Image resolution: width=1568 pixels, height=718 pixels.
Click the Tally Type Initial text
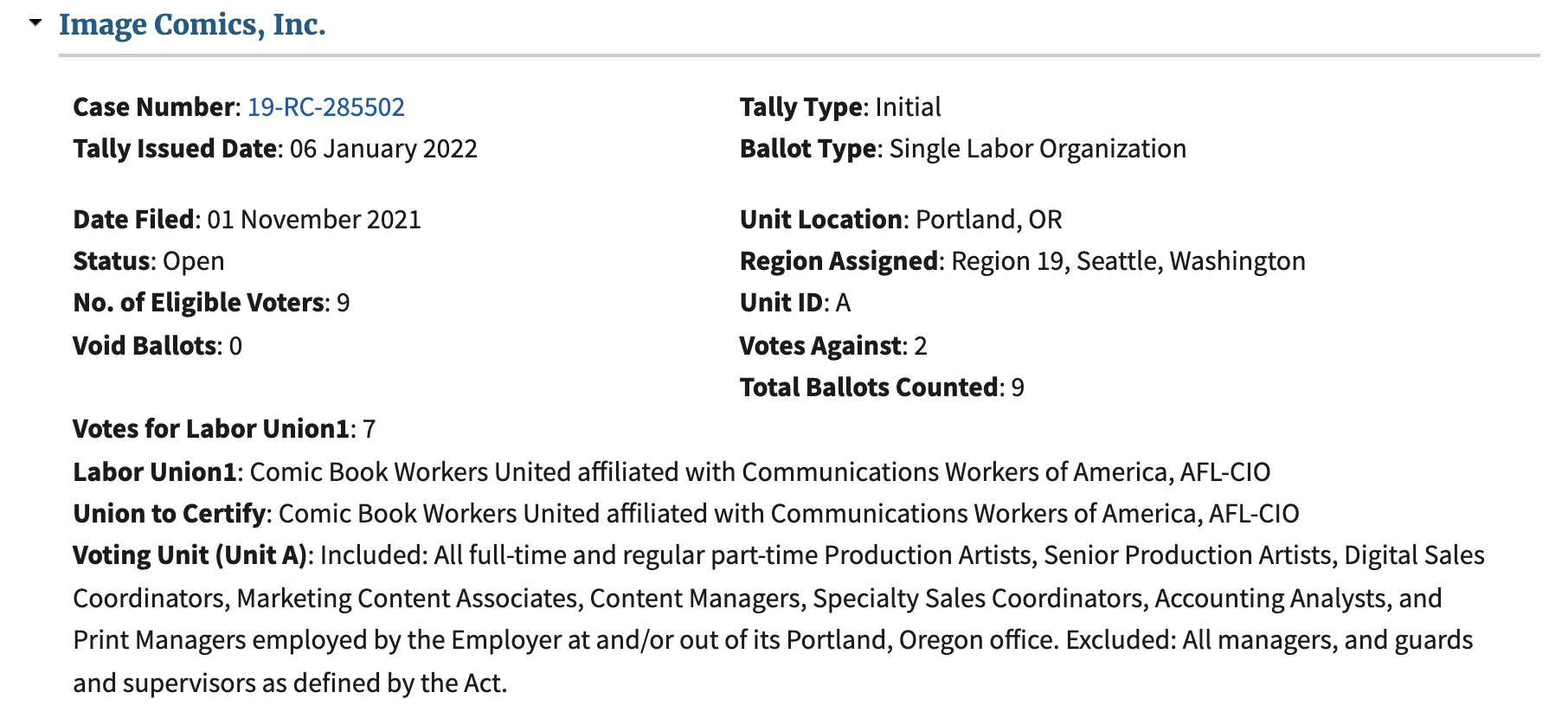pos(840,106)
